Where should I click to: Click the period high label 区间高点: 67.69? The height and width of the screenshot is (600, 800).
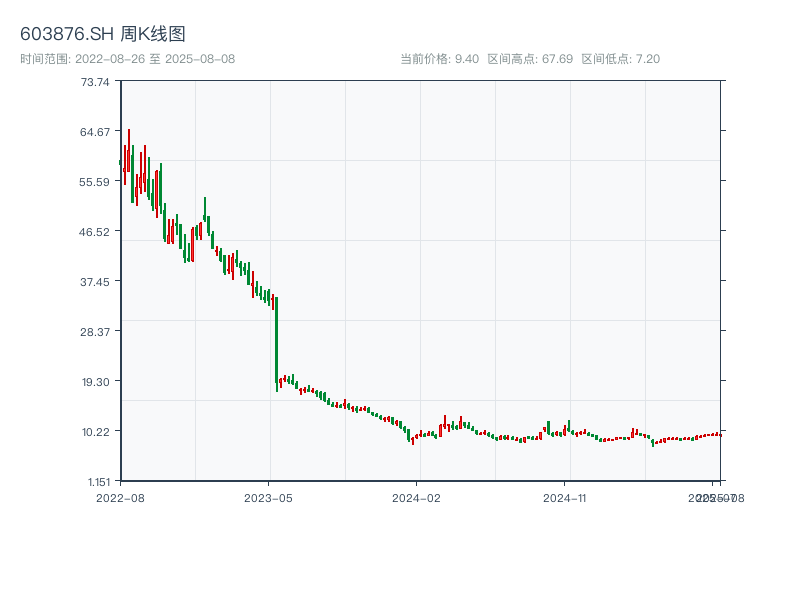click(x=530, y=59)
